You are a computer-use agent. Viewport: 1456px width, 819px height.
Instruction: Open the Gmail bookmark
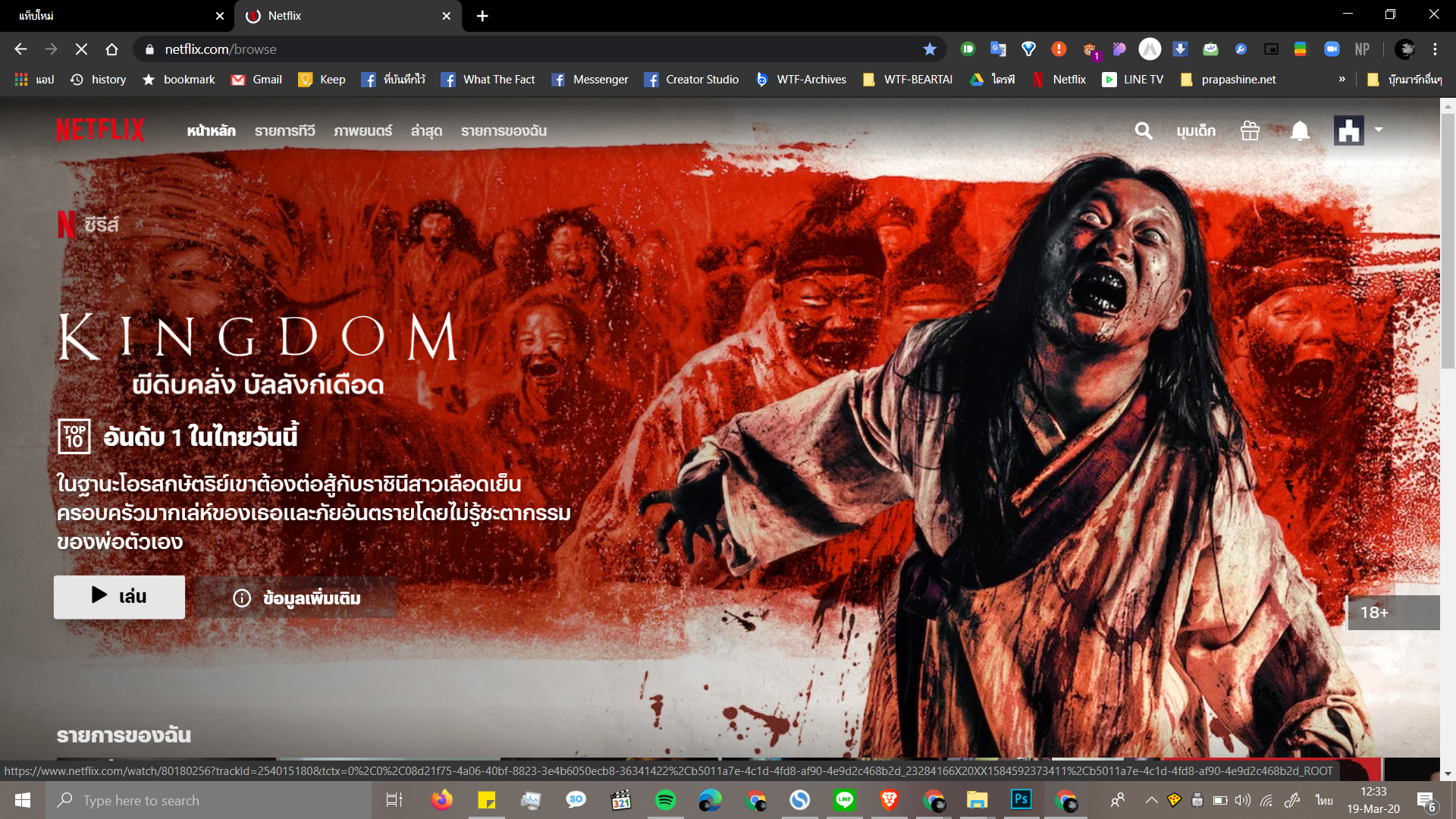(257, 80)
